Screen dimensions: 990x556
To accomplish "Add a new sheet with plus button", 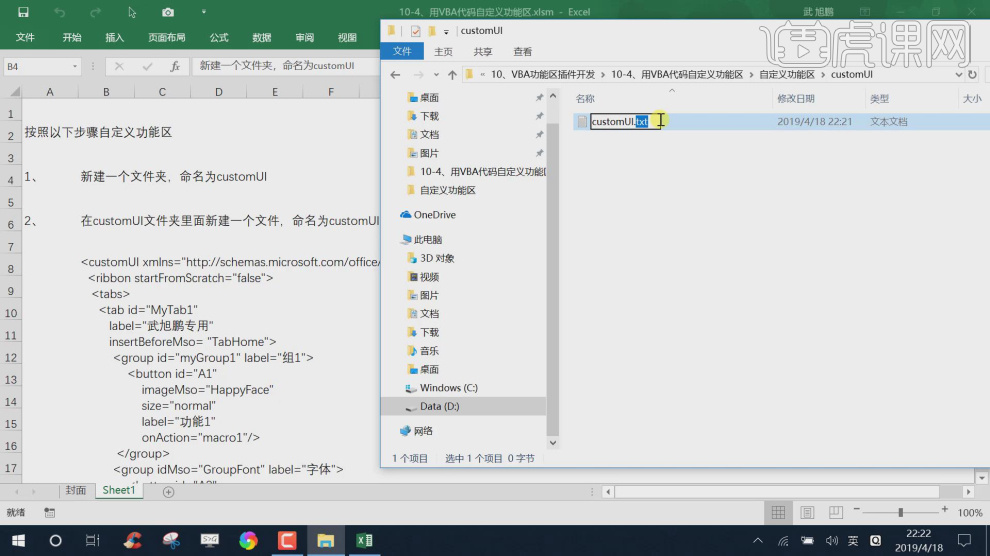I will pos(169,492).
